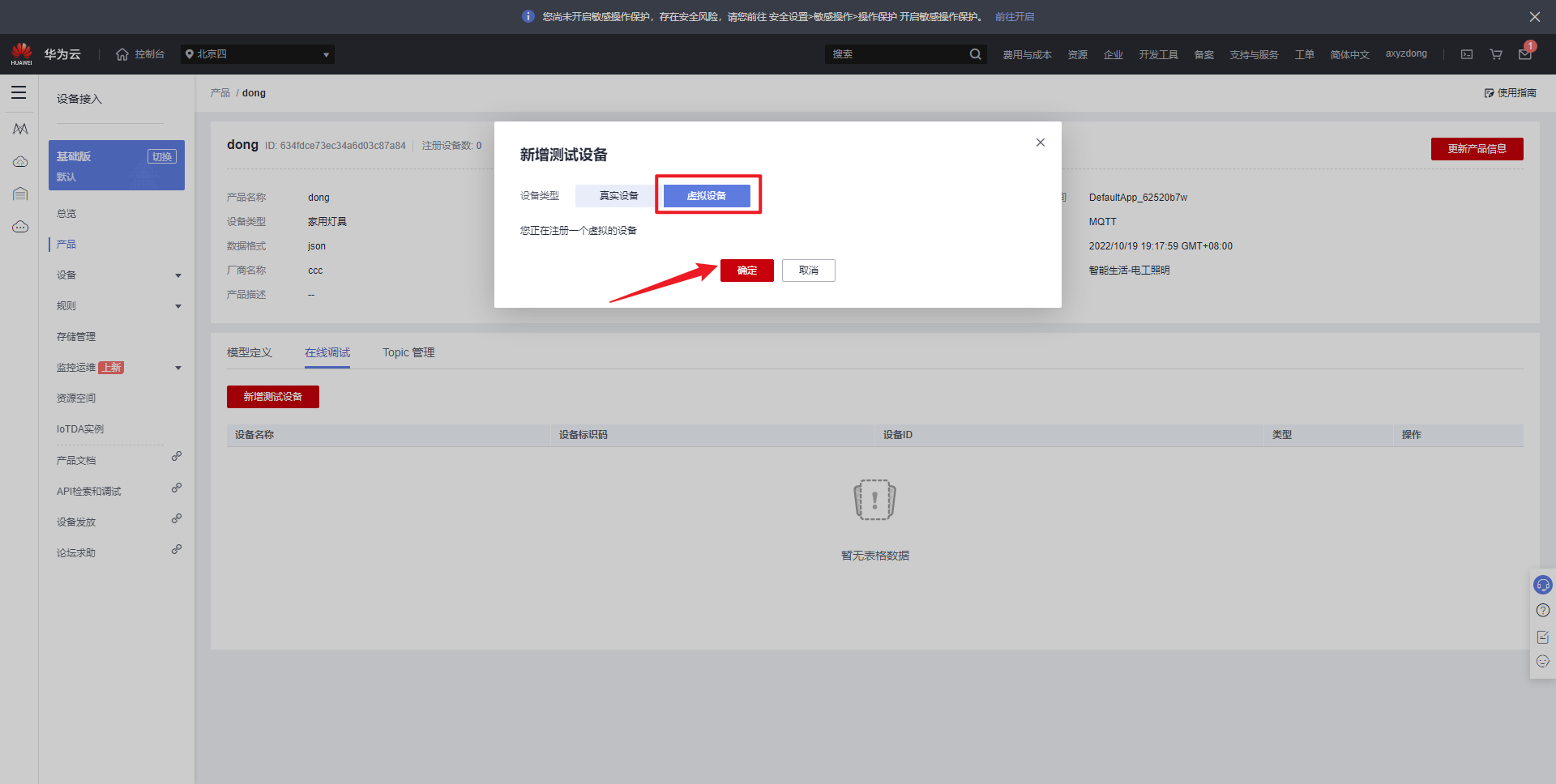Cancel with the 取消 button
1556x784 pixels.
tap(809, 271)
